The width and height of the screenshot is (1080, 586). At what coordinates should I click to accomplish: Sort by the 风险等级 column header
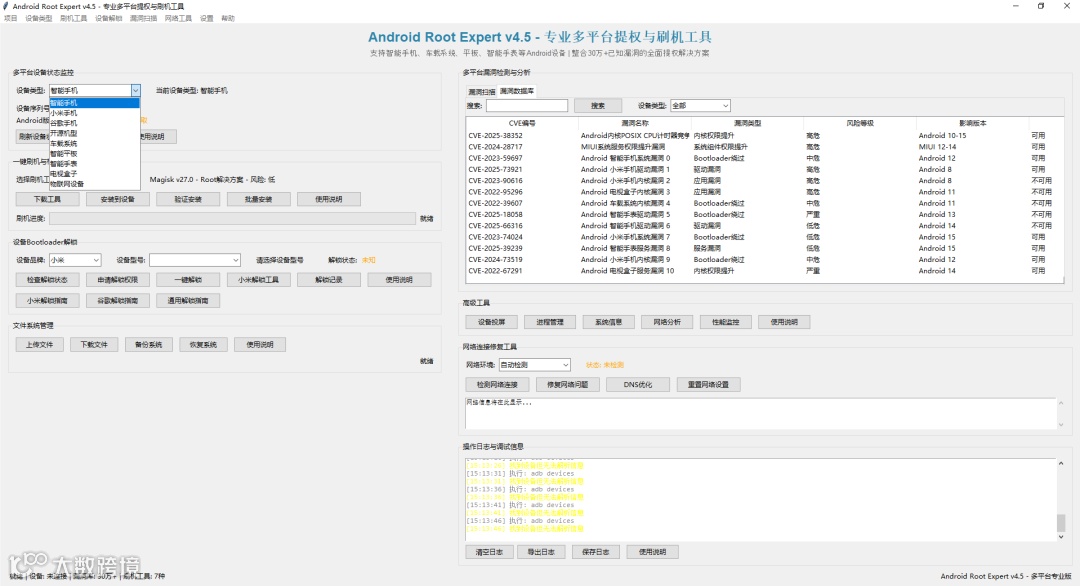(x=860, y=123)
